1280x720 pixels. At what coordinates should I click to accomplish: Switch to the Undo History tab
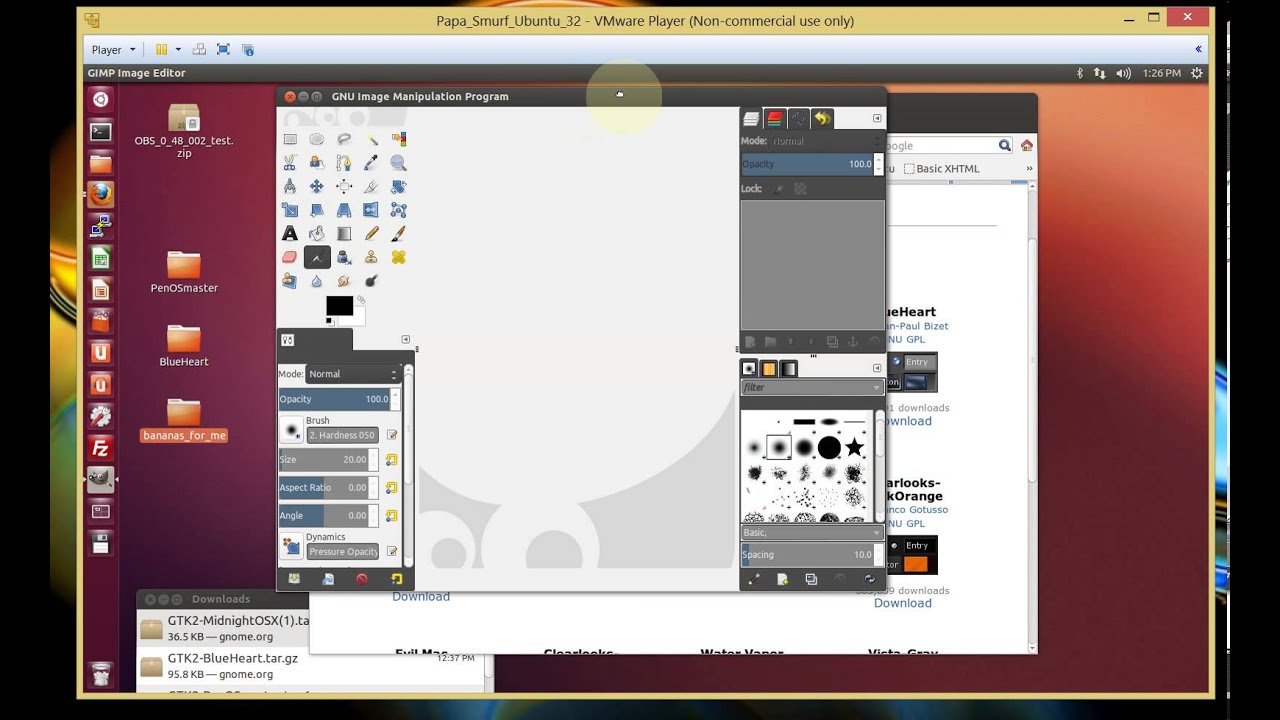(822, 119)
